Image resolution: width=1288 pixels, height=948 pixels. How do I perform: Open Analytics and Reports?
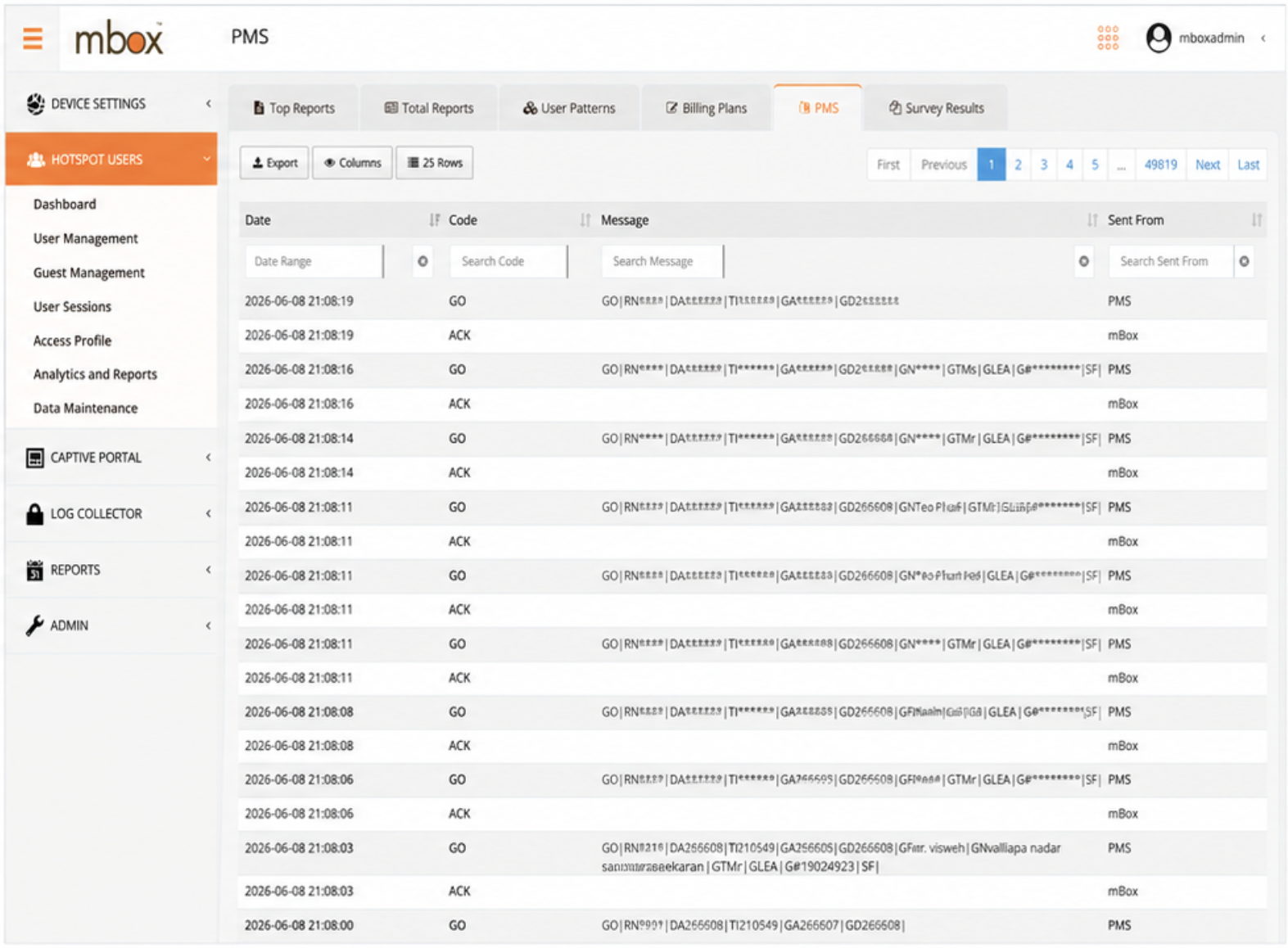[95, 374]
